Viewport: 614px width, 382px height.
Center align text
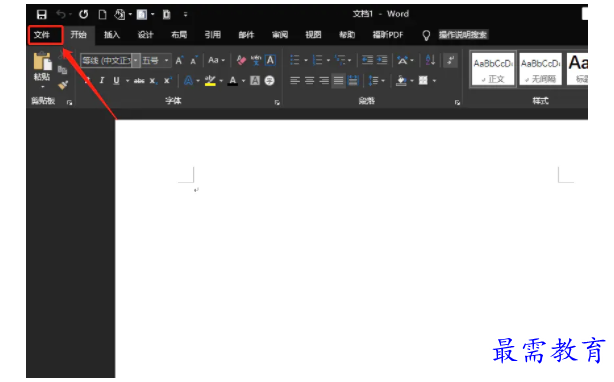309,81
